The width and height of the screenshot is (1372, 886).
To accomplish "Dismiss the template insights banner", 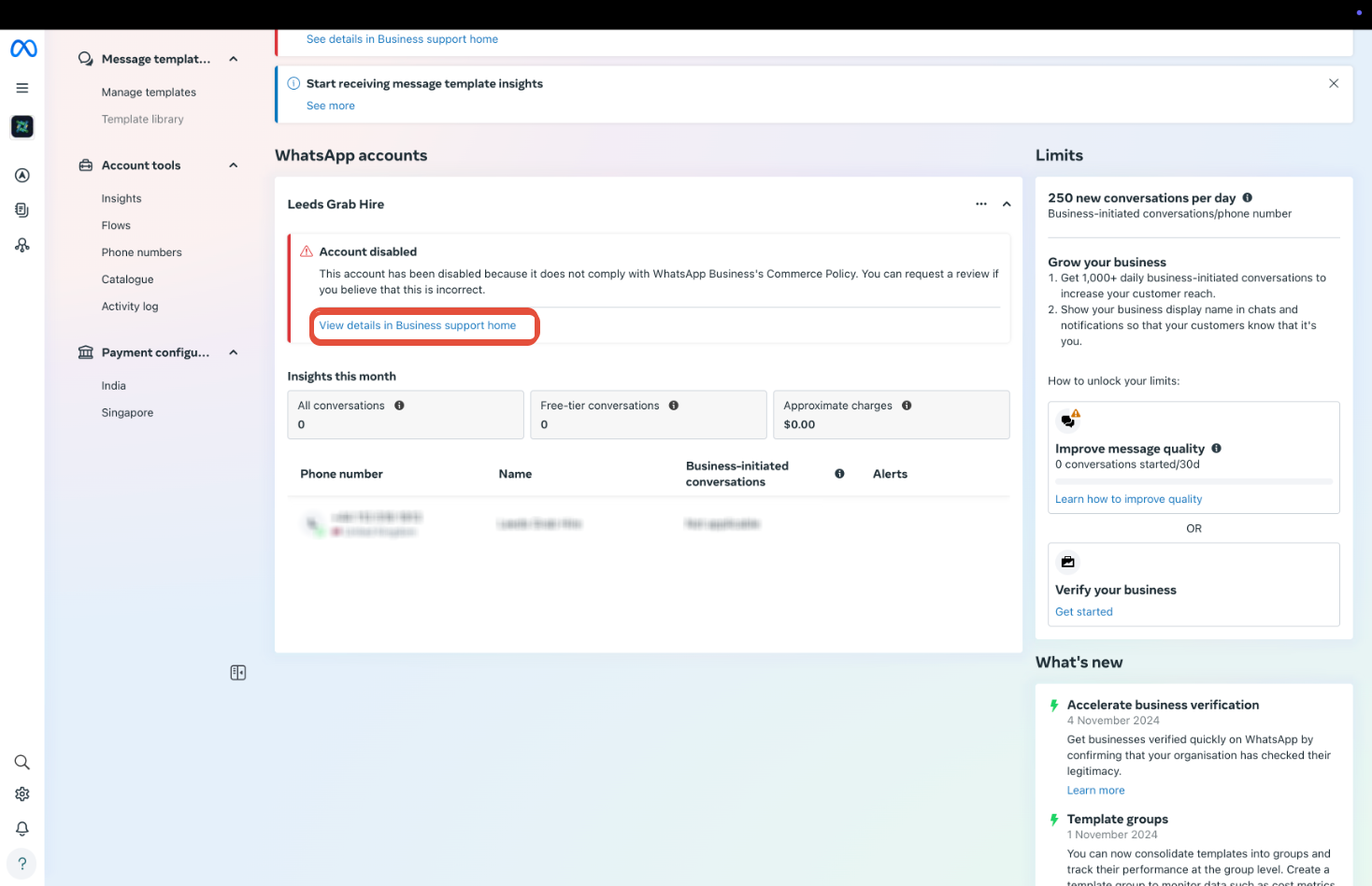I will pos(1334,83).
